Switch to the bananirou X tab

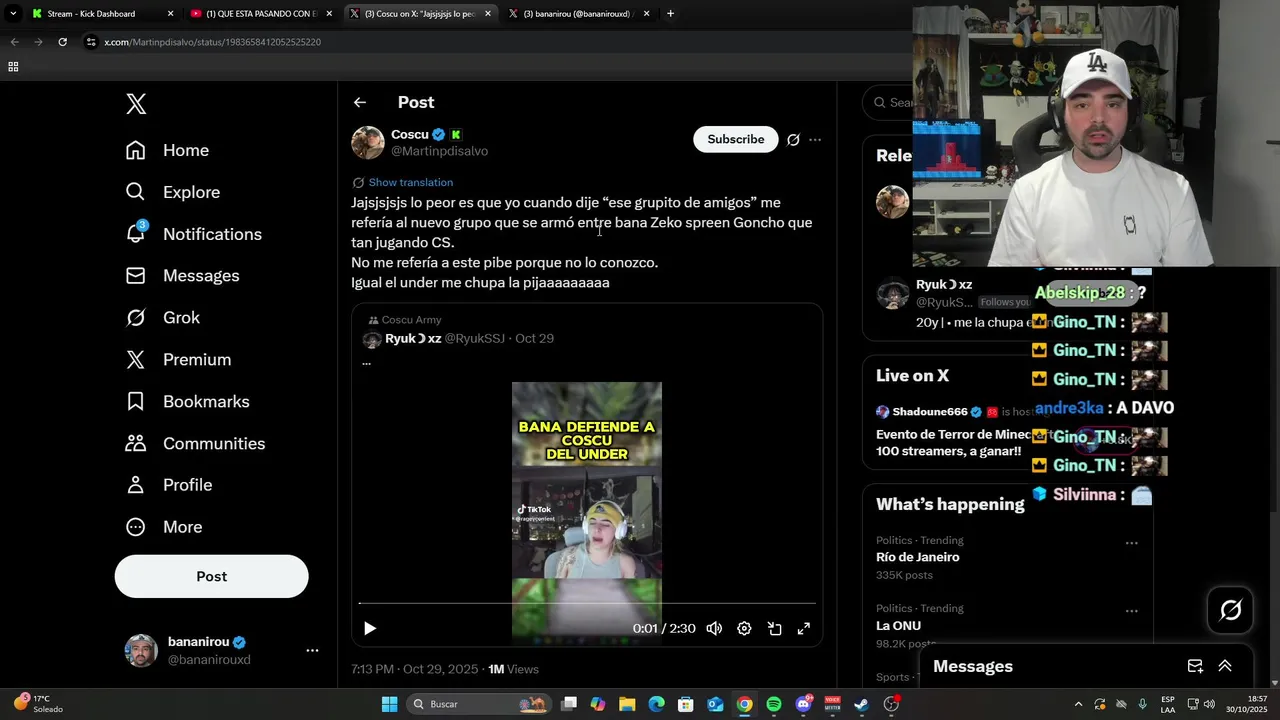tap(578, 14)
